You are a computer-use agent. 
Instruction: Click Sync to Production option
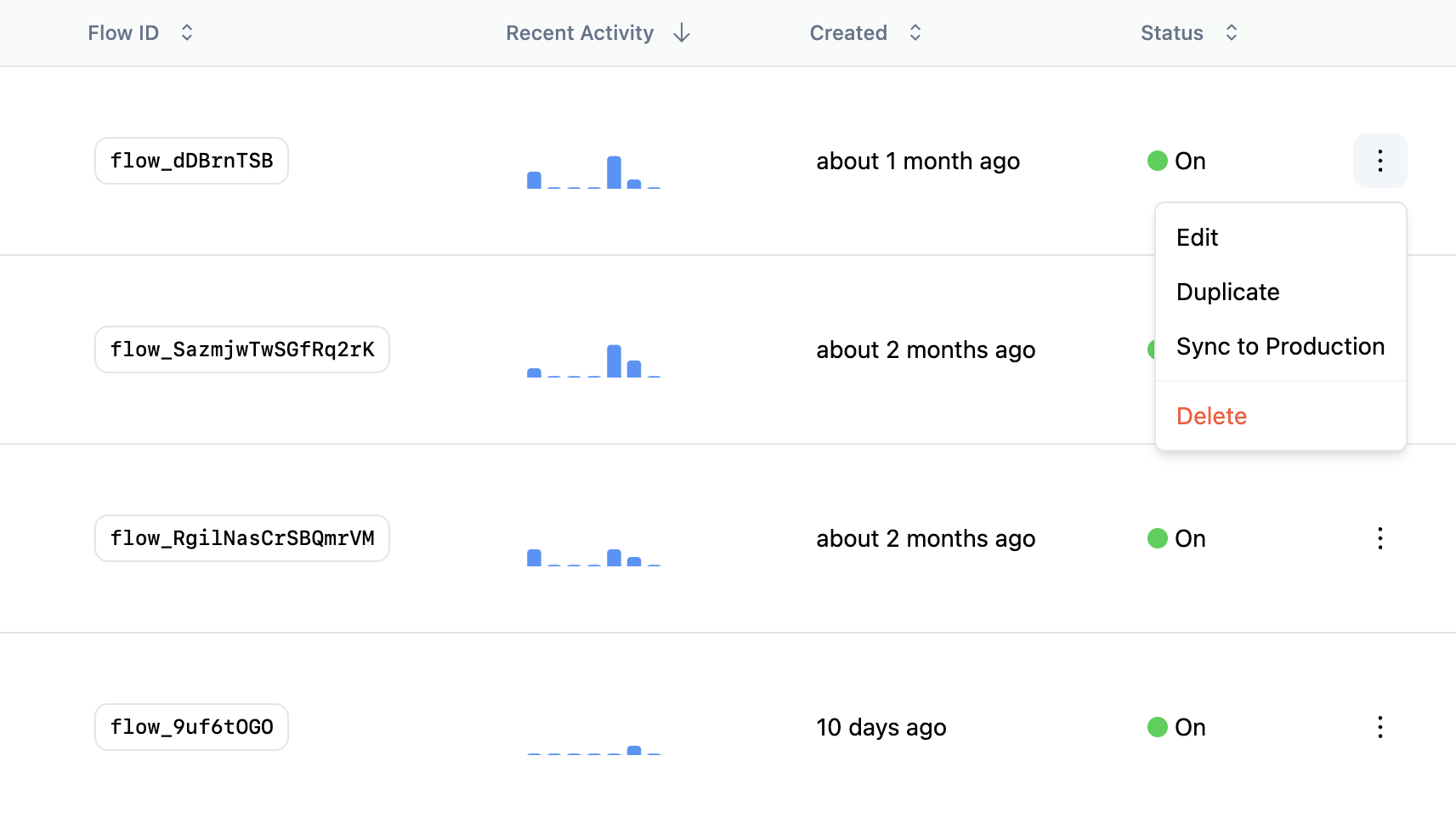(1279, 346)
